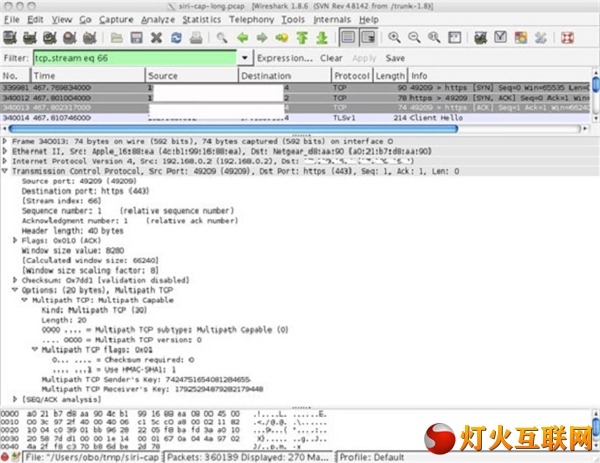Edit display filters icon
Image resolution: width=600 pixels, height=463 pixels.
tap(501, 37)
